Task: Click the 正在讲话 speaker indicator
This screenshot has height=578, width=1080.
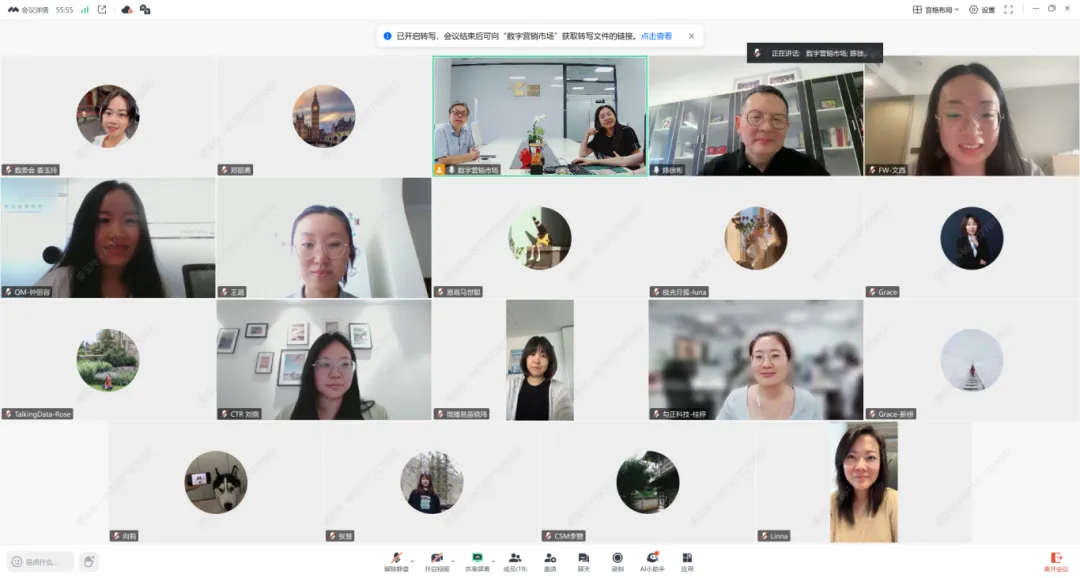Action: point(814,53)
